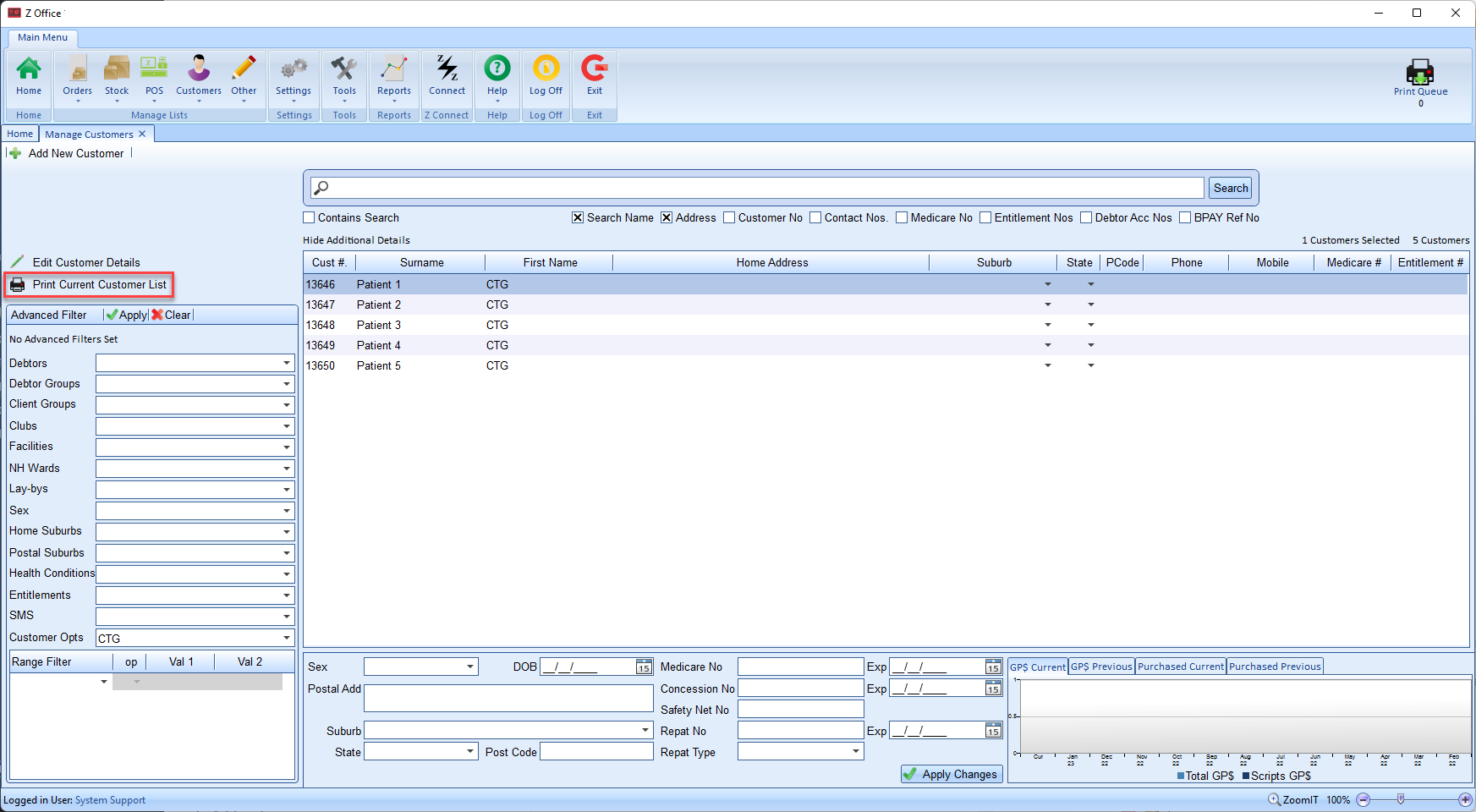Click the Add New Customer plus icon

[15, 153]
